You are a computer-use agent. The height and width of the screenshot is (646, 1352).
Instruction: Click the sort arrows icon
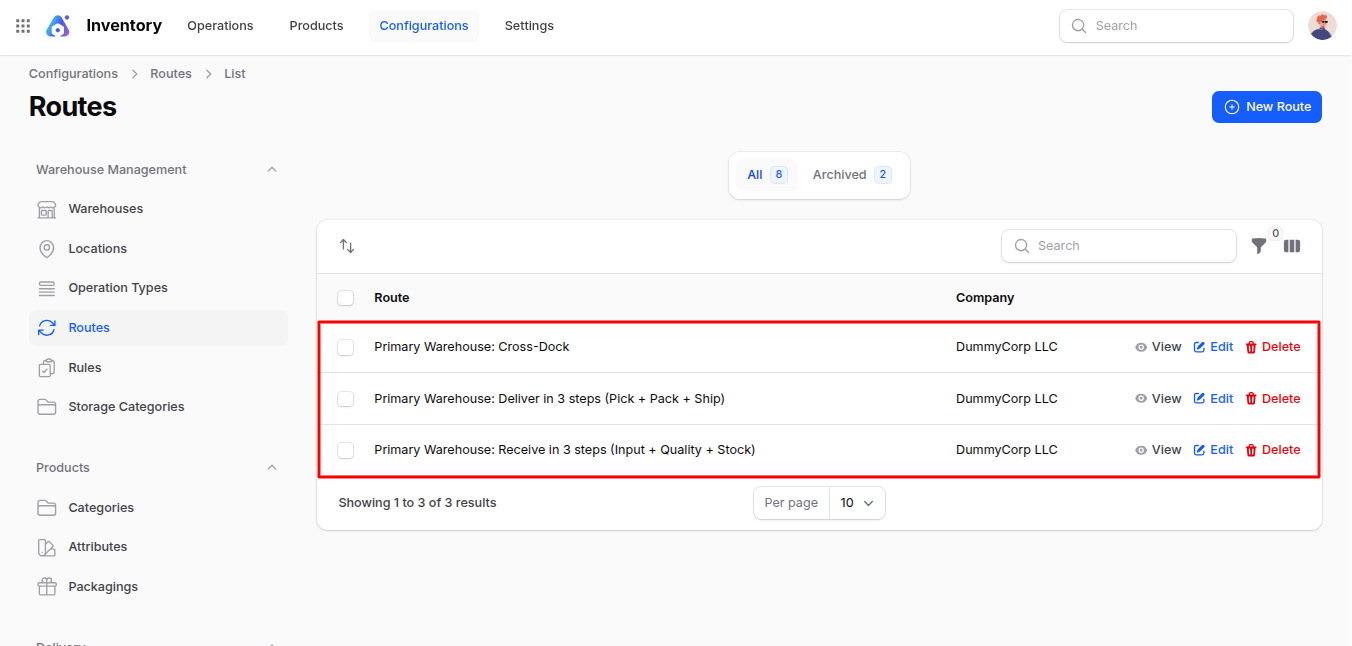[x=347, y=246]
